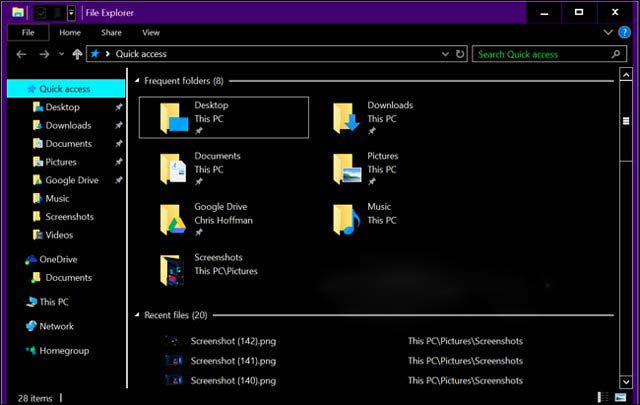Select Downloads in the navigation pane

[68, 125]
